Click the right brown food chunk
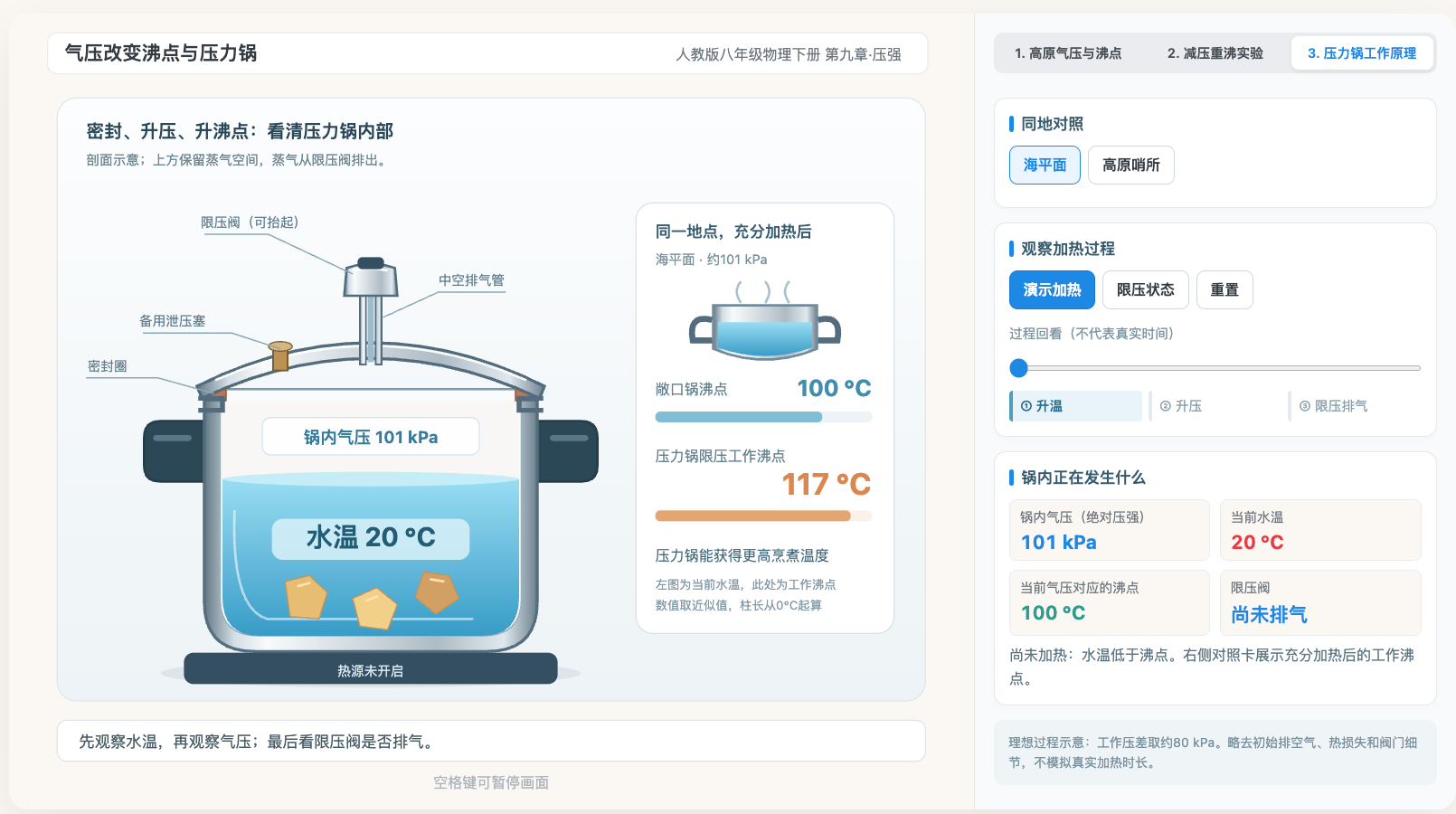Screen dimensions: 1456x814 coord(437,592)
